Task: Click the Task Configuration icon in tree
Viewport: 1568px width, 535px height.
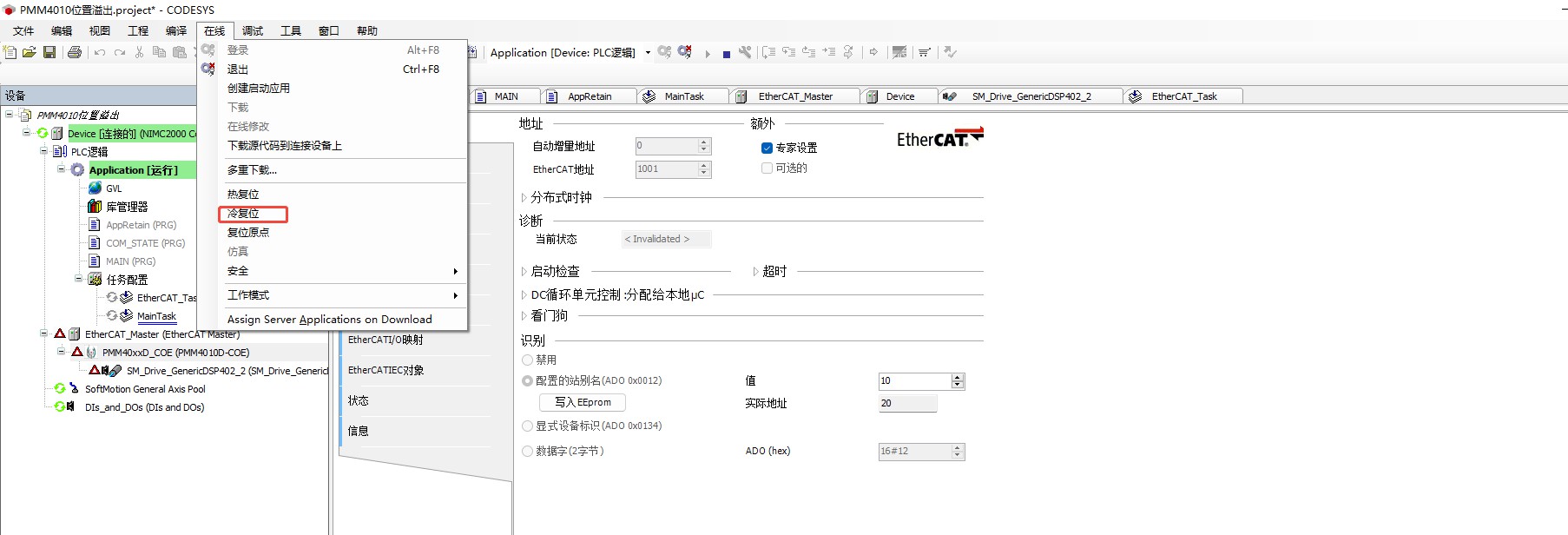Action: [x=95, y=279]
